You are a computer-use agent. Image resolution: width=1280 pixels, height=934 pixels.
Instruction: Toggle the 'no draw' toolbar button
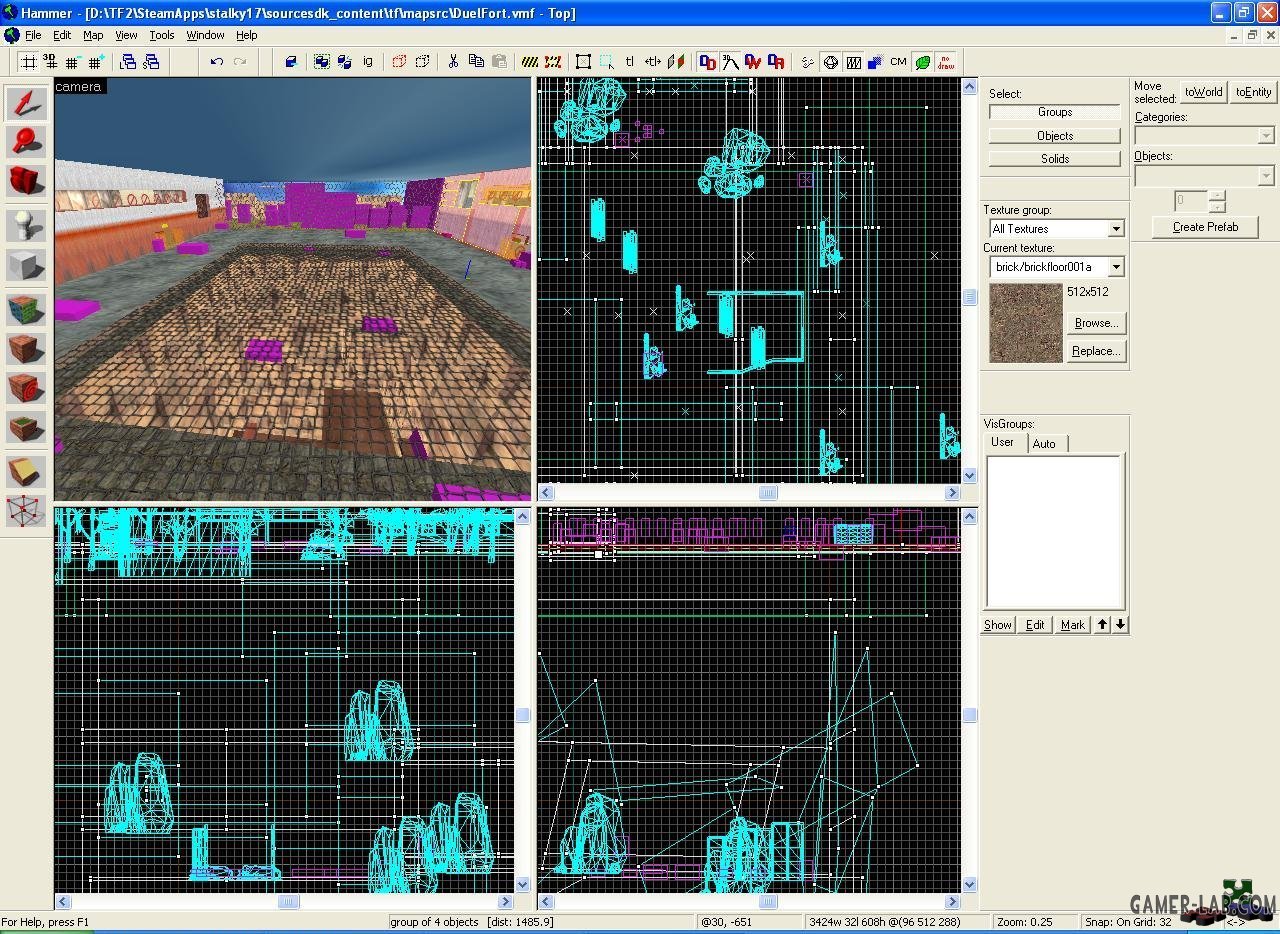pyautogui.click(x=945, y=62)
